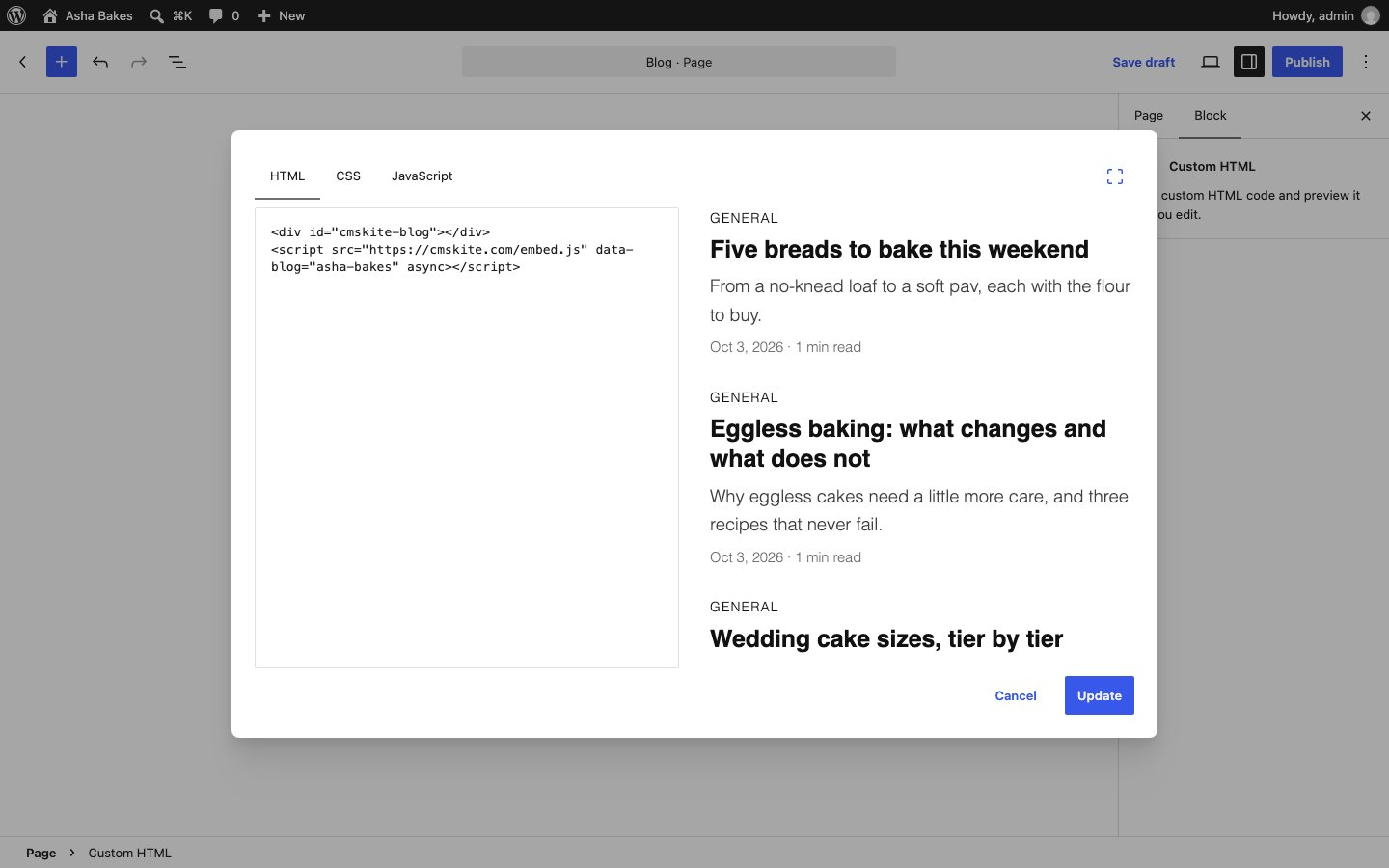Redo the last undone change
1389x868 pixels.
(139, 62)
